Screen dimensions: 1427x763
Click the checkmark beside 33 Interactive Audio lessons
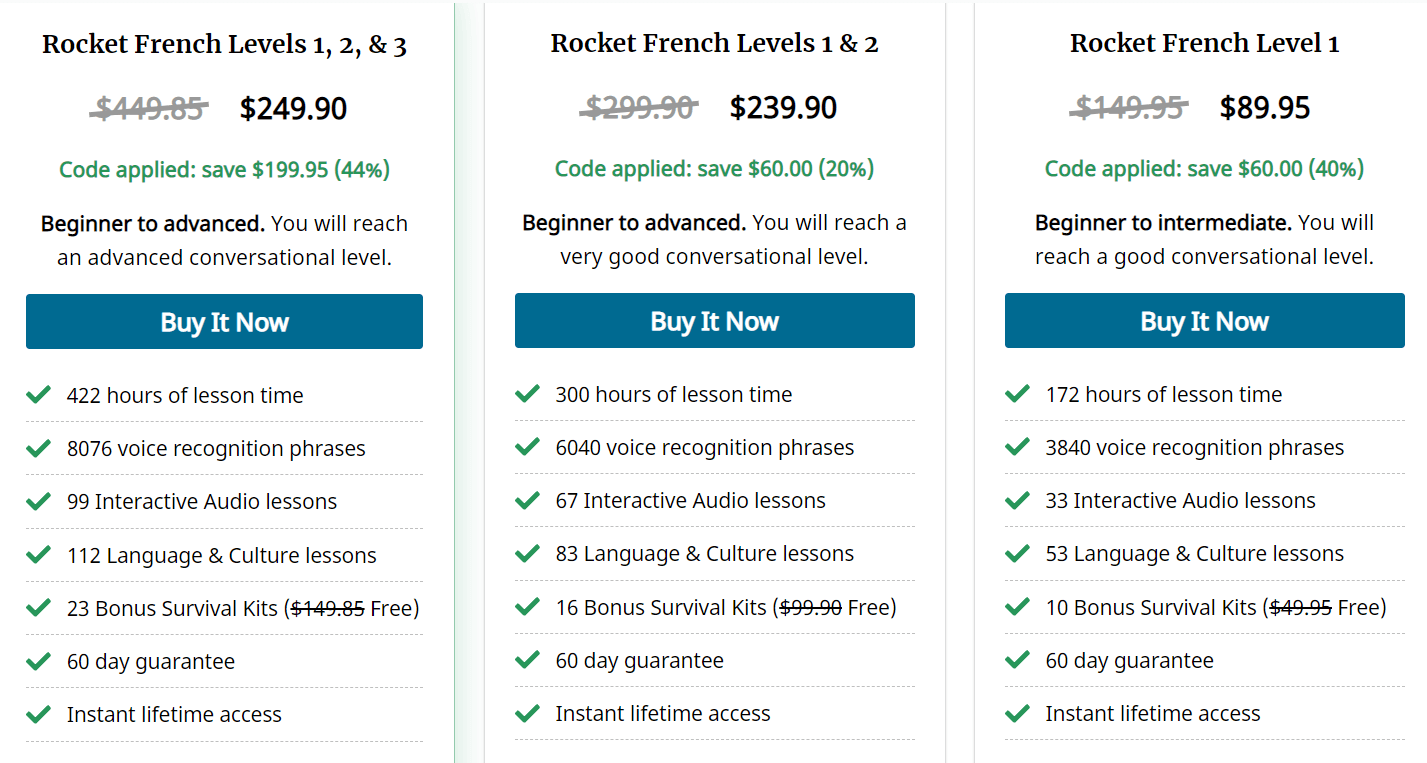coord(1017,499)
